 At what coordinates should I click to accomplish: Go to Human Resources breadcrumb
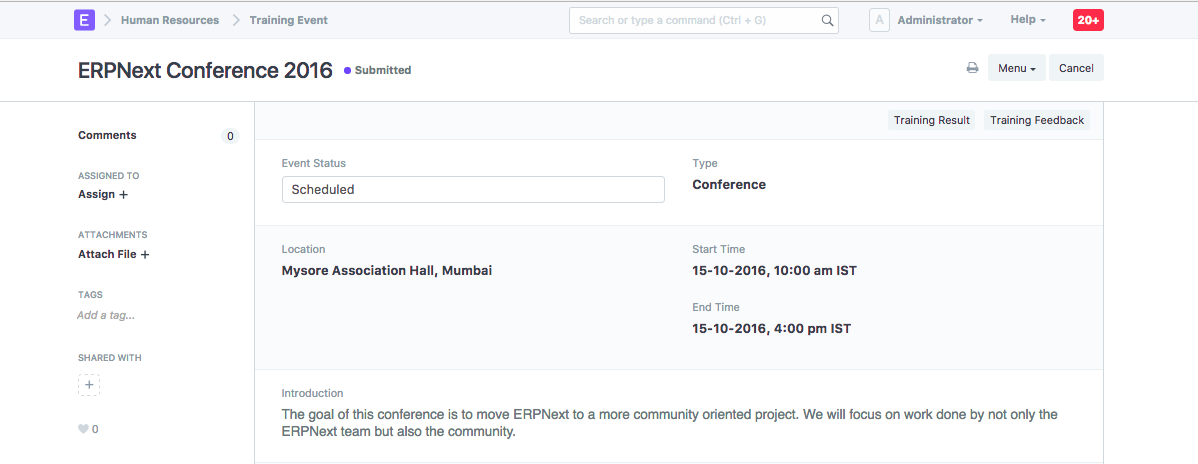(170, 20)
